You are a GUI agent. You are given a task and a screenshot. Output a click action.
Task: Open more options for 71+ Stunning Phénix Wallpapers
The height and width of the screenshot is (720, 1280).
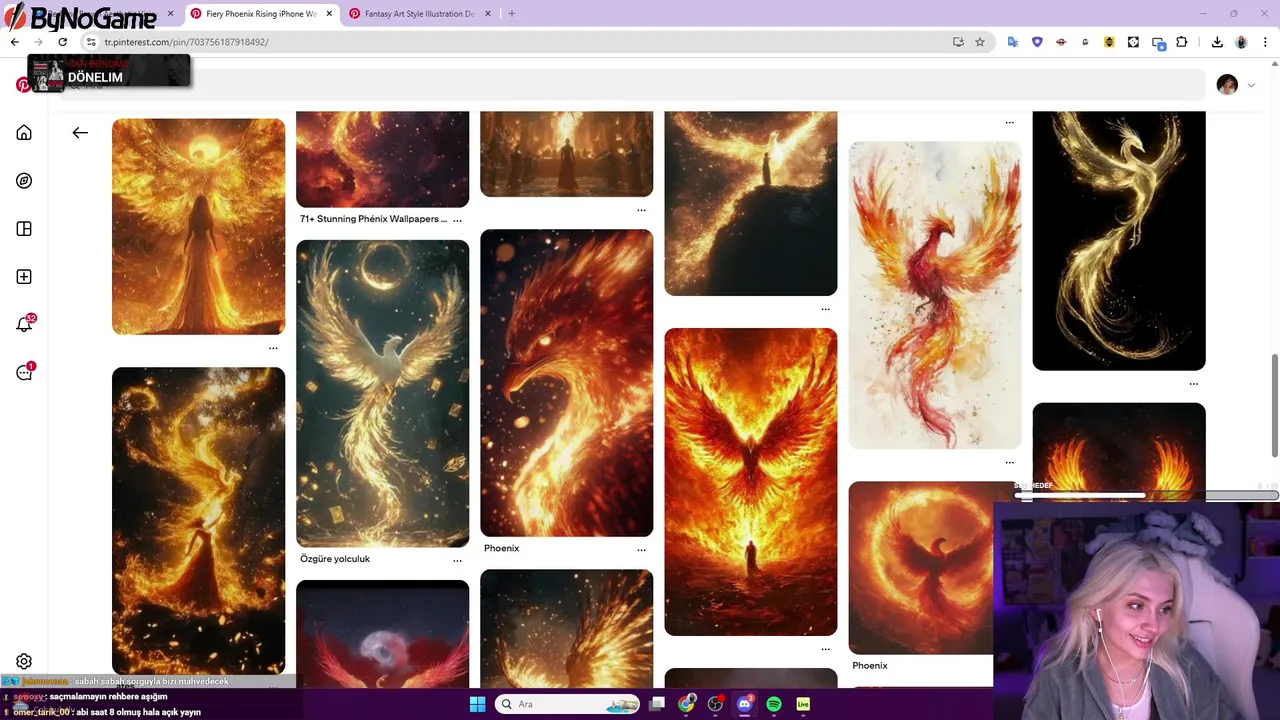point(457,220)
